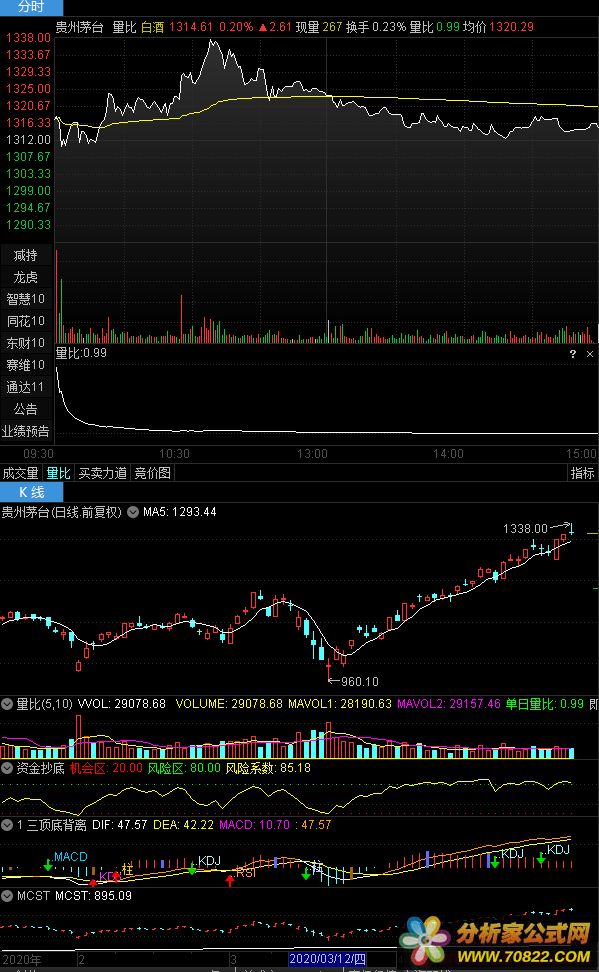Click the green arrow under the MACD signal label

tap(48, 864)
